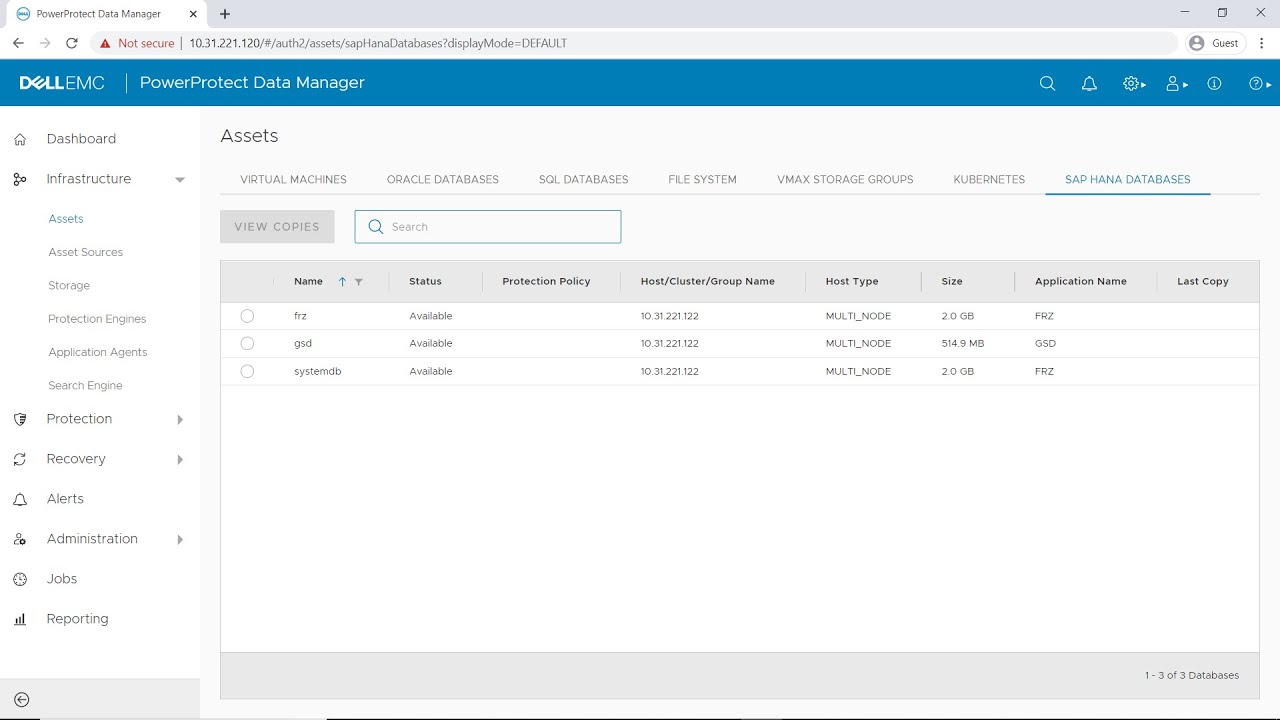Screen dimensions: 1280x720
Task: Click the Size column header
Action: (x=952, y=282)
